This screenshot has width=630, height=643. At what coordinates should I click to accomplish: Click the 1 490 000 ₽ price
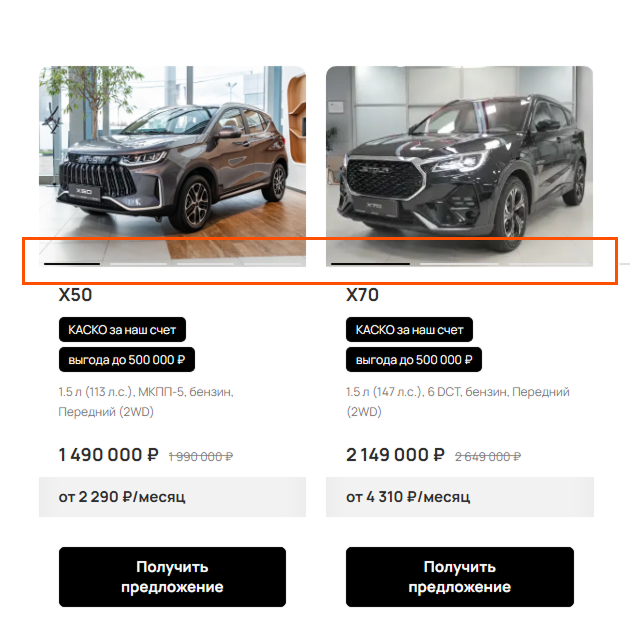[109, 455]
